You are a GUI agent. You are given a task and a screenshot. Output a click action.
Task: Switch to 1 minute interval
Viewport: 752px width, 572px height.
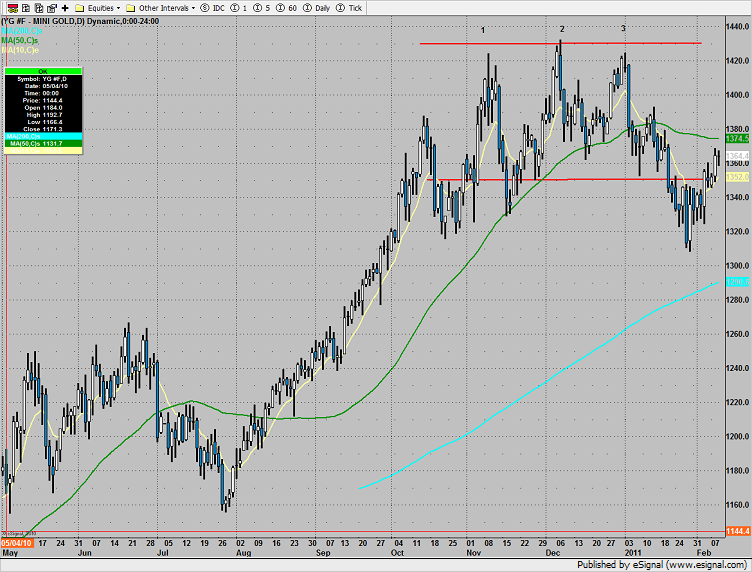click(x=239, y=8)
